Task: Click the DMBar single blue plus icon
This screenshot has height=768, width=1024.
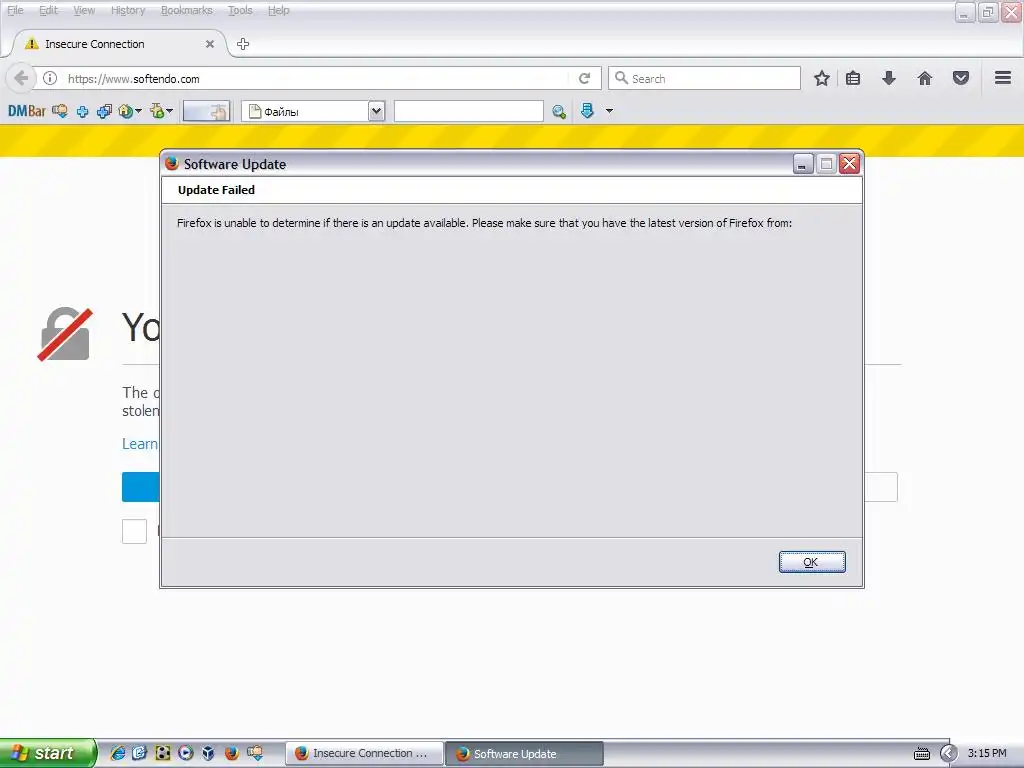Action: (x=82, y=112)
